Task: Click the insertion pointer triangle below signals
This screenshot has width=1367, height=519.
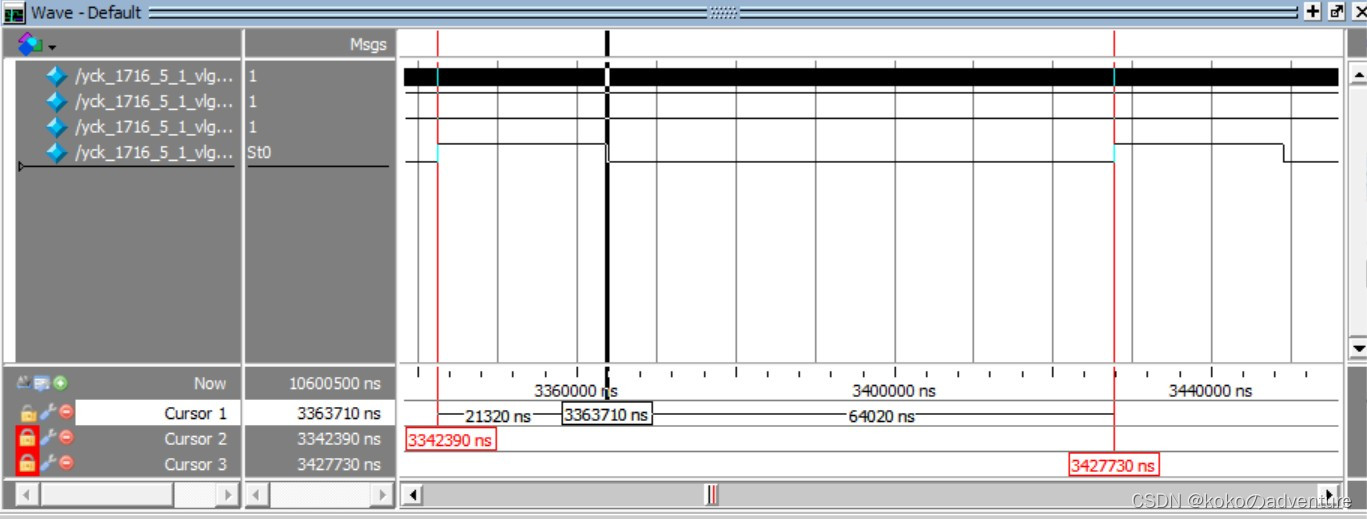Action: point(22,166)
